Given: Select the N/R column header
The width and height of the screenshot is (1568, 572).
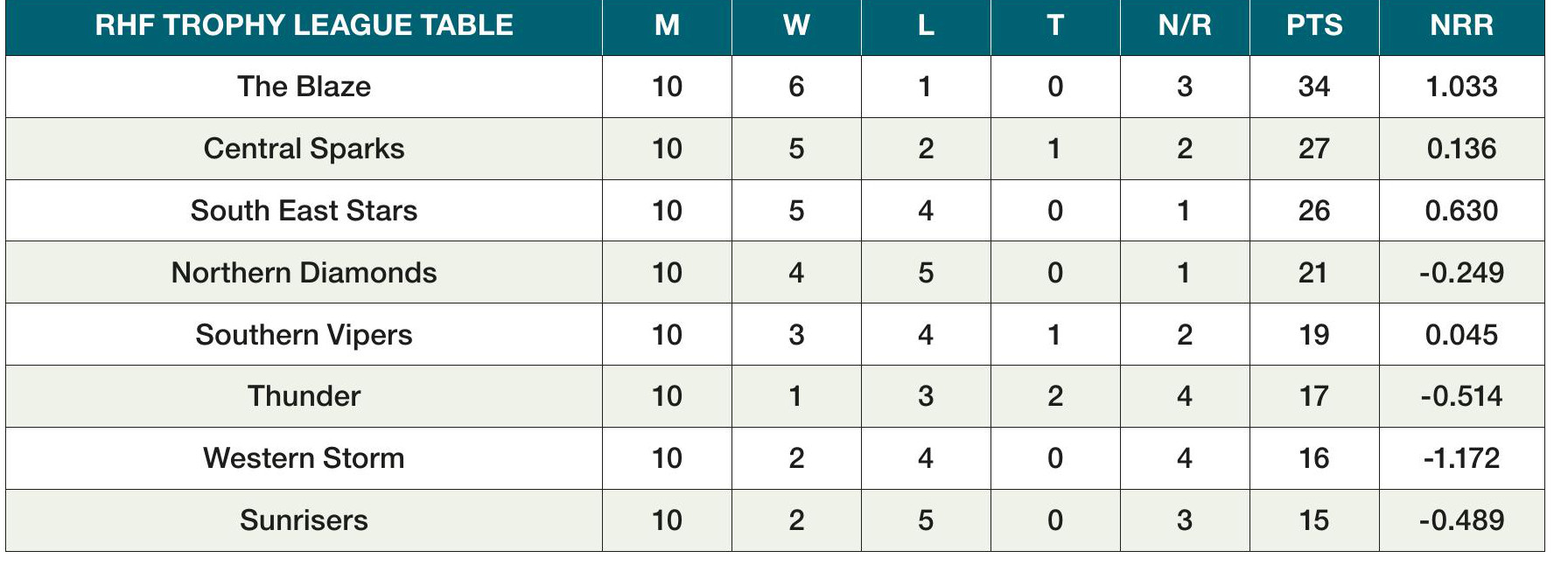Looking at the screenshot, I should coord(1184,25).
